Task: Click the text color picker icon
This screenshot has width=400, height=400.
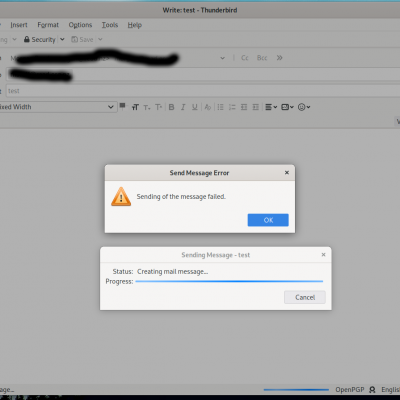Action: click(123, 106)
